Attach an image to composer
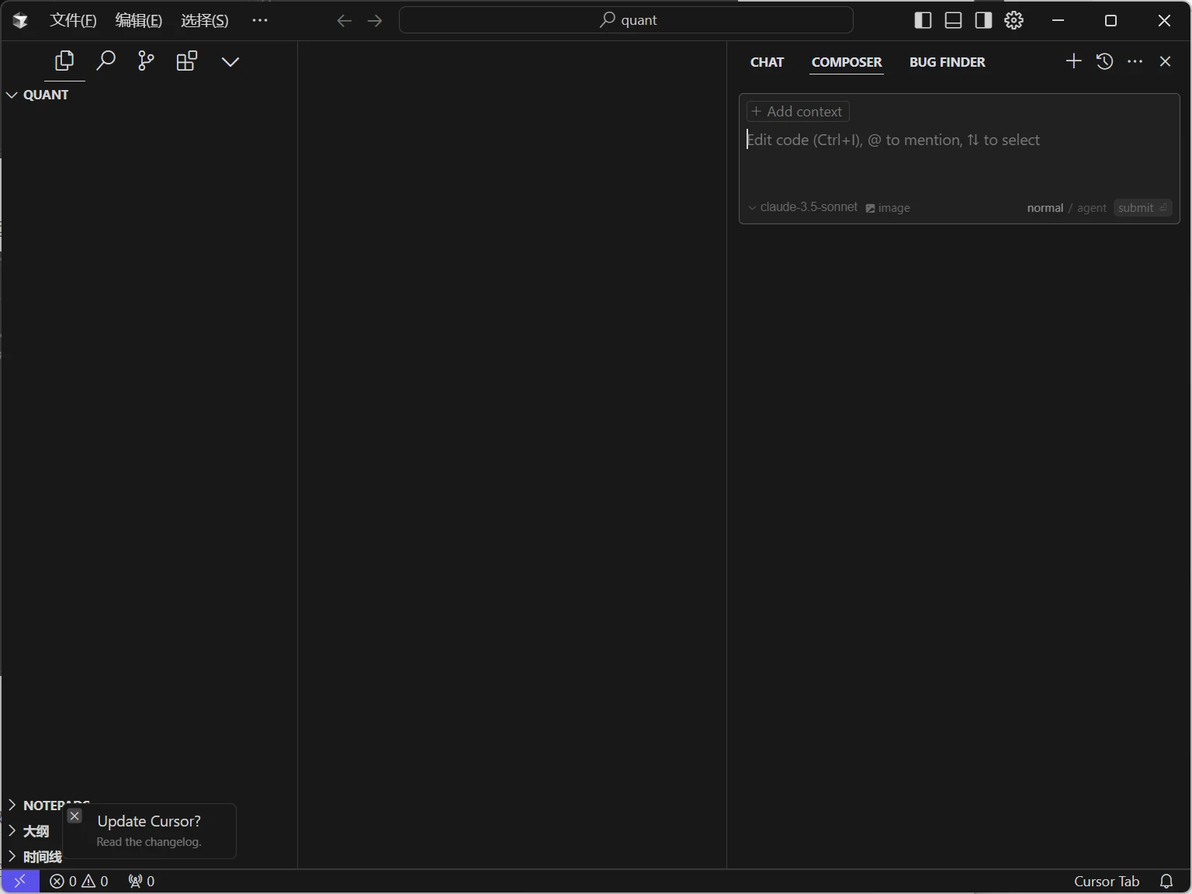 point(888,208)
